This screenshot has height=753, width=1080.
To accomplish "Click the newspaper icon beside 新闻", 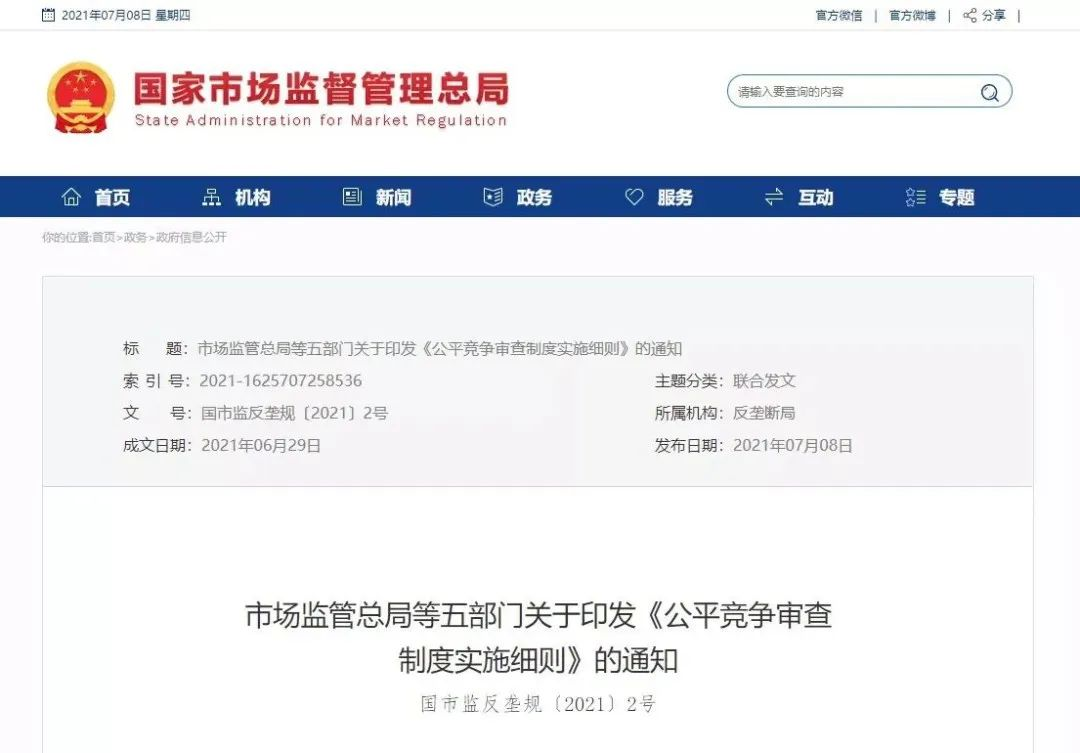I will click(x=352, y=197).
